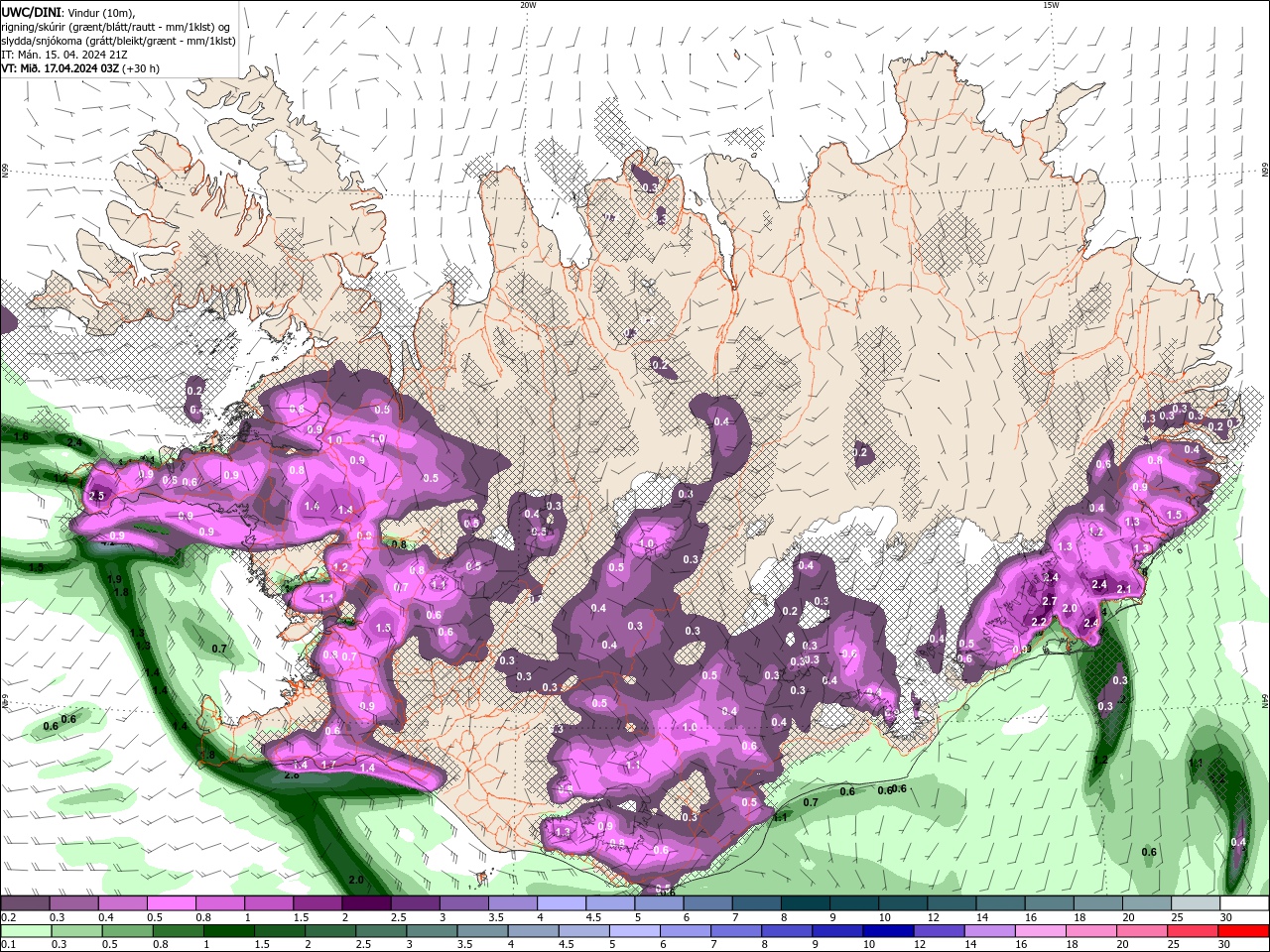Viewport: 1270px width, 952px height.
Task: Click the '0.1' label starting the rain legend
Action: click(x=8, y=945)
